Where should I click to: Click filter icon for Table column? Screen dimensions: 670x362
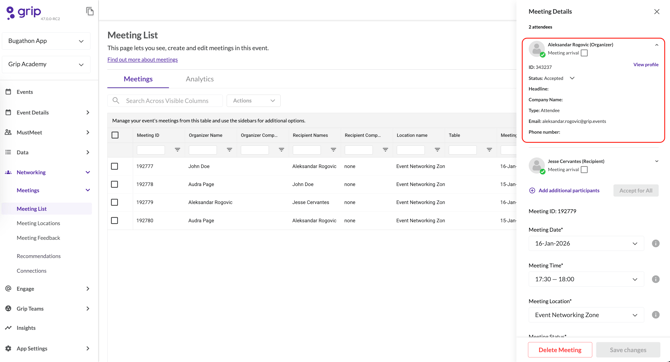pos(489,150)
